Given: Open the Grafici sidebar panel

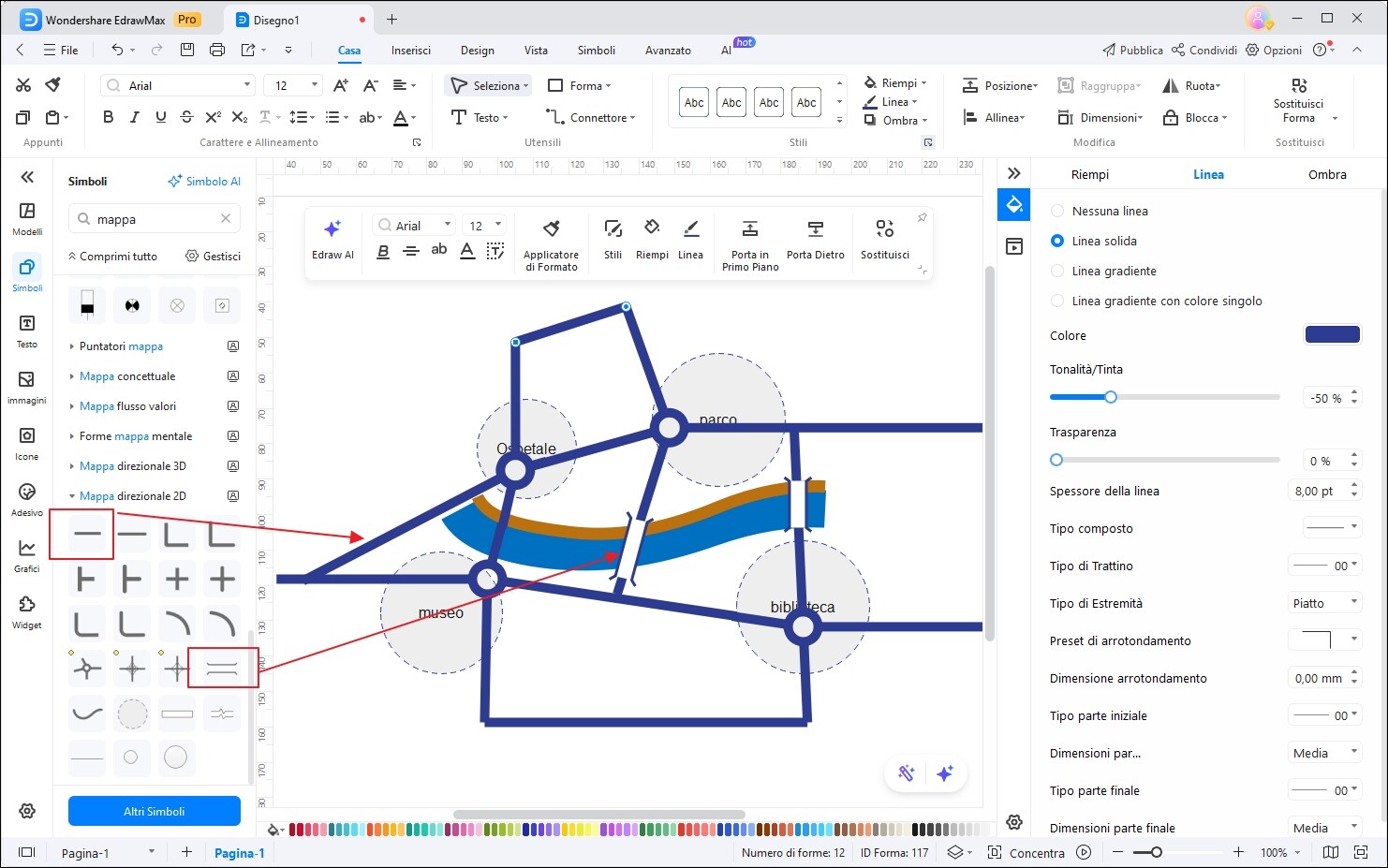Looking at the screenshot, I should pos(27,556).
